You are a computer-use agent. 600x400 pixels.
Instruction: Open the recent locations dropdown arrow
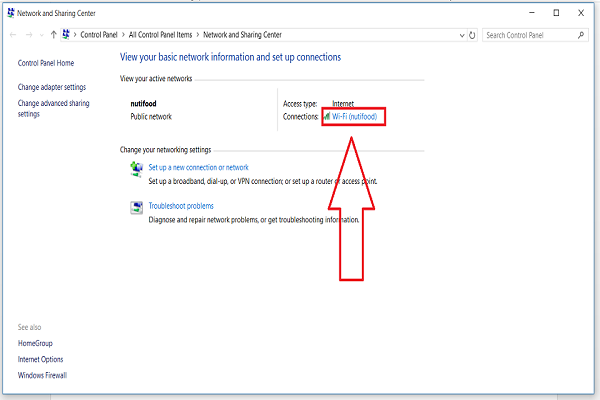42,35
